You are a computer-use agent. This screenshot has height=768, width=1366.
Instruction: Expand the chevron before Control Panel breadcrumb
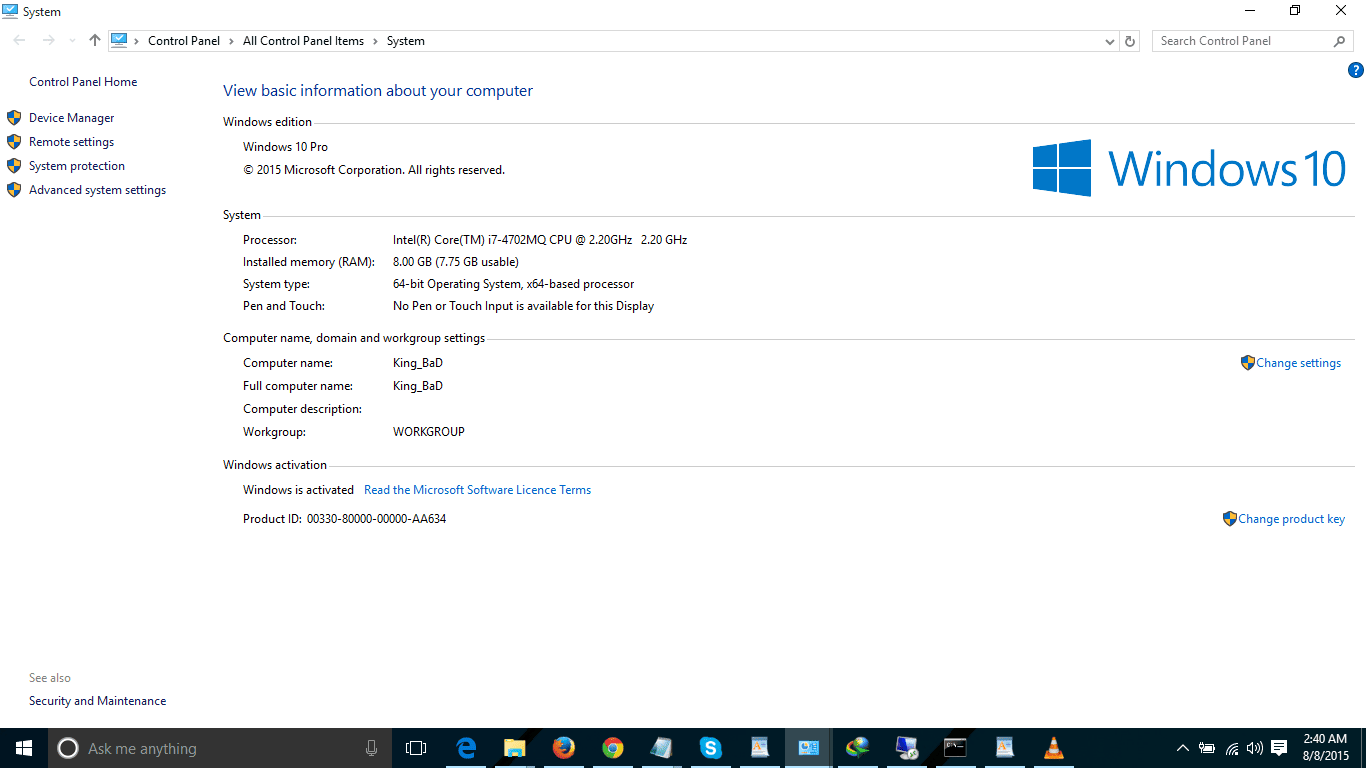[138, 41]
